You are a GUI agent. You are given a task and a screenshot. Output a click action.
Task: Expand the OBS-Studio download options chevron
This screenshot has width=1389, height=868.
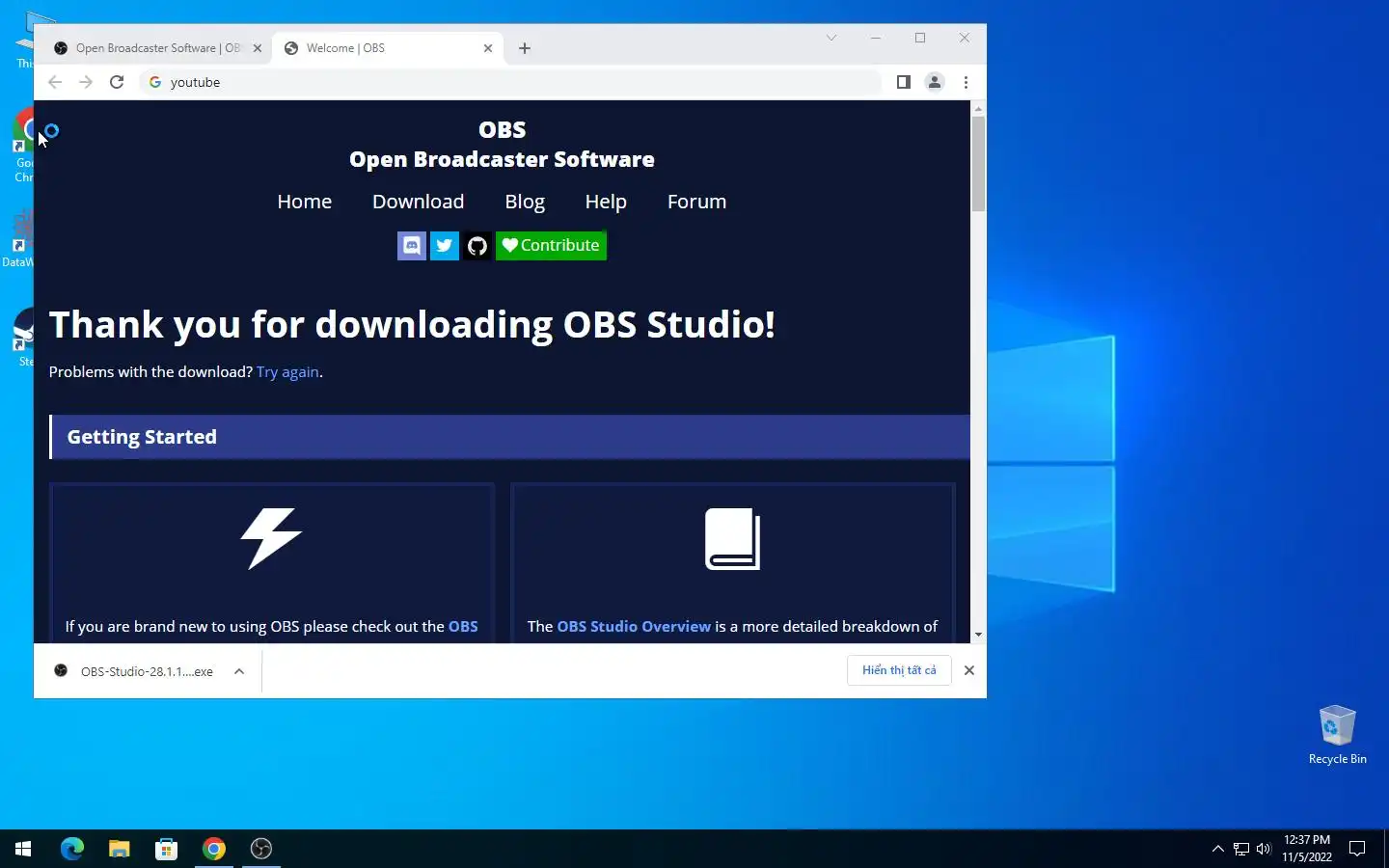239,671
